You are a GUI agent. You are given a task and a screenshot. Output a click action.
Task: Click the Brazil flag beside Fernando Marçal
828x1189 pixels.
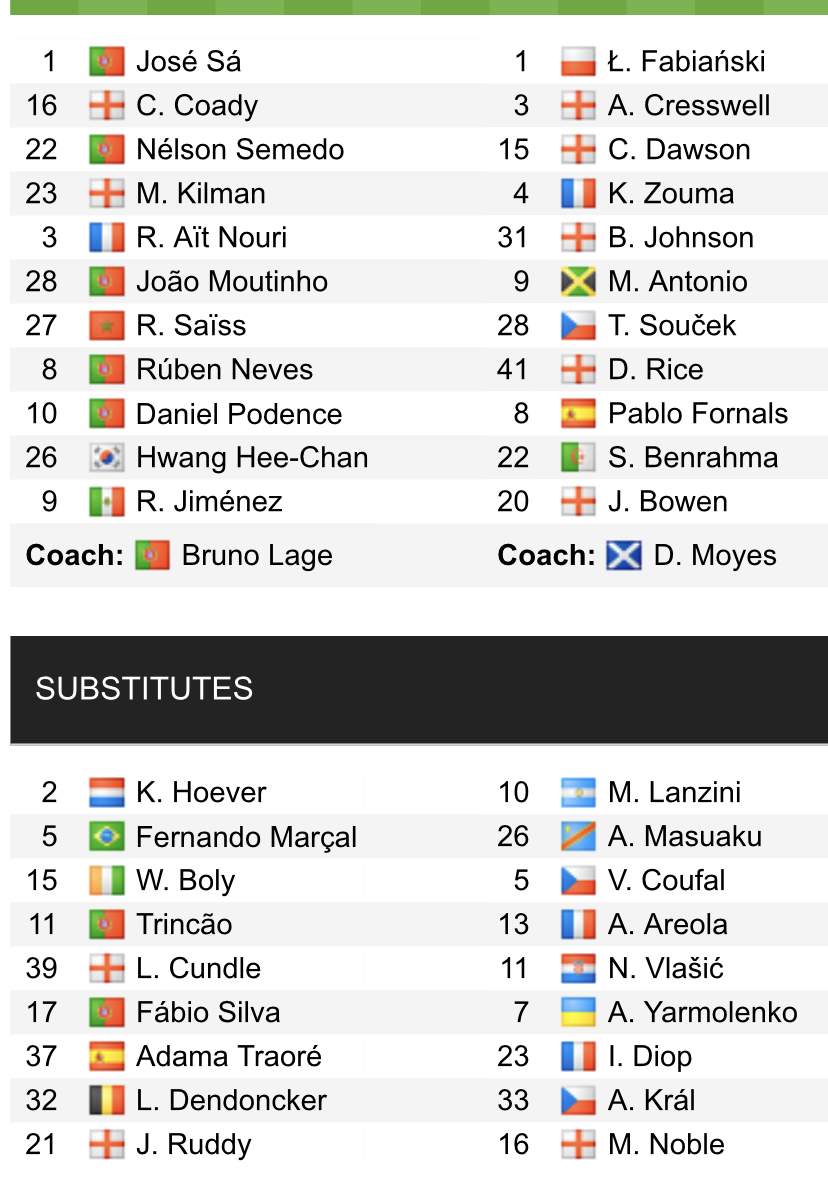tap(106, 837)
